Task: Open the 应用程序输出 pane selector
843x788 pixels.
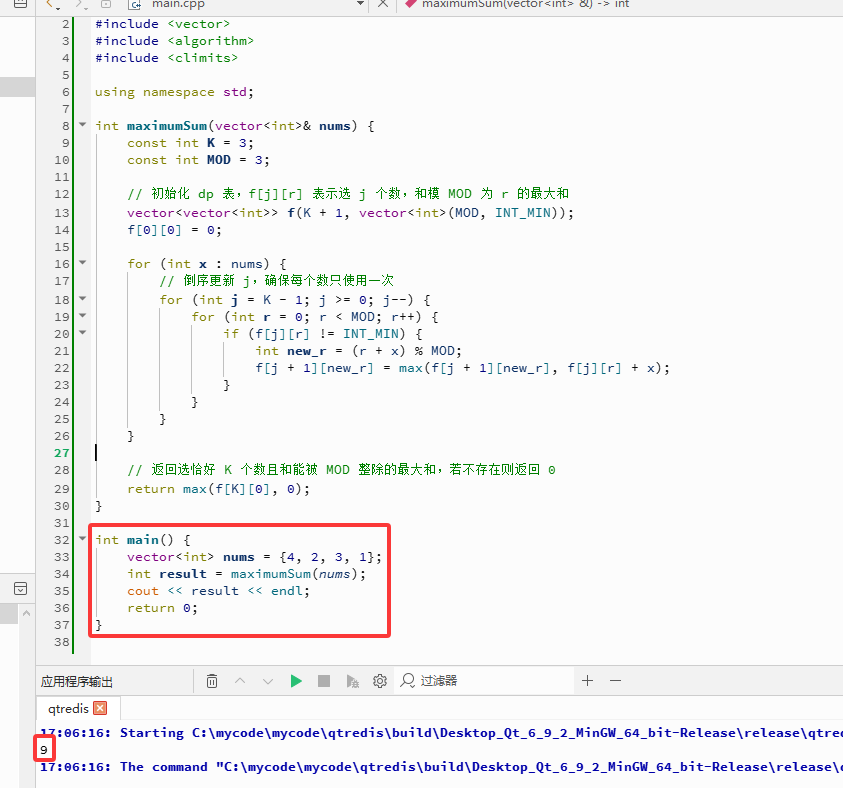Action: pyautogui.click(x=77, y=682)
